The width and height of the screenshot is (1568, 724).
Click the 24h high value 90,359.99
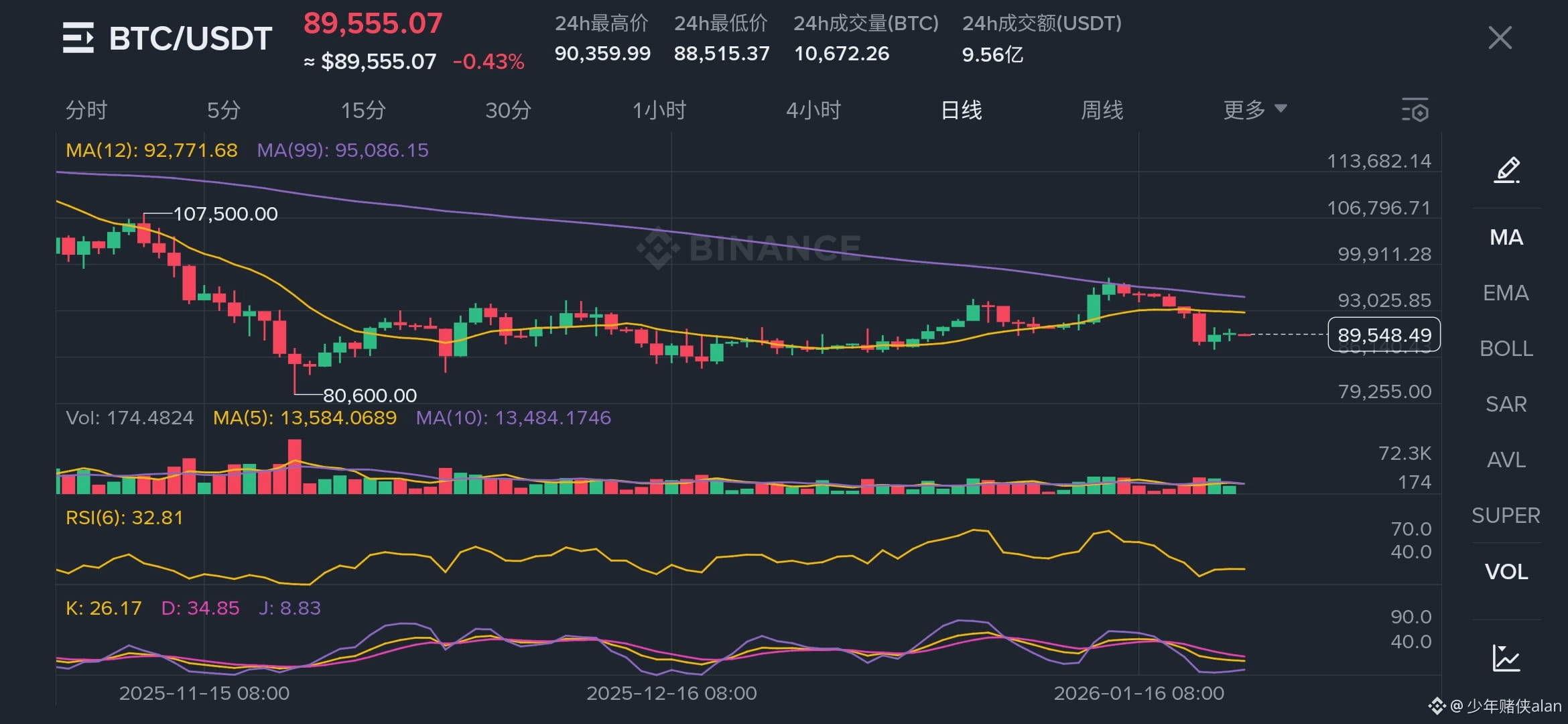point(602,54)
